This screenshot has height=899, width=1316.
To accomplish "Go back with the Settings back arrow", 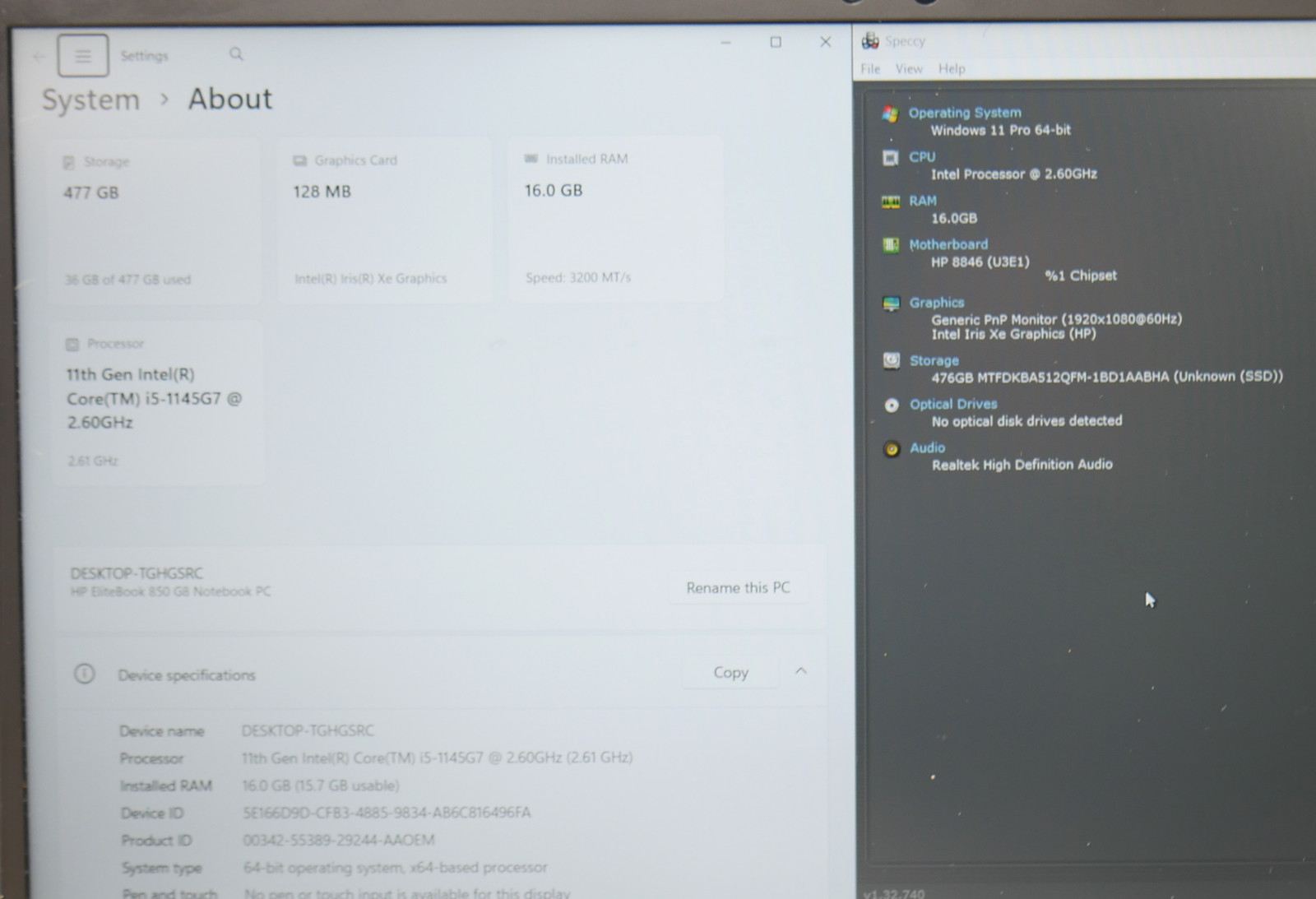I will tap(38, 56).
